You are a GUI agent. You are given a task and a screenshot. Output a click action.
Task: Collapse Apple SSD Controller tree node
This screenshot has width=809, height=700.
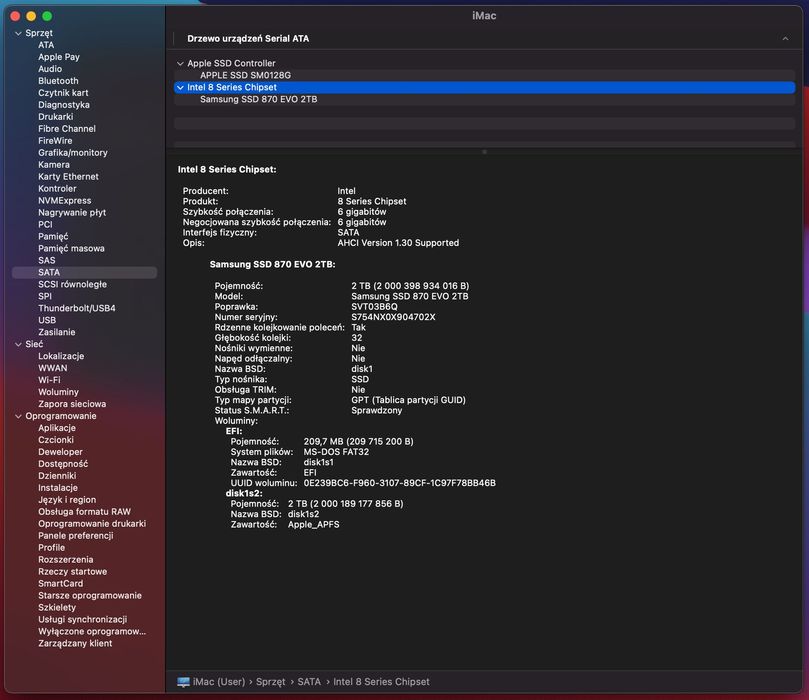(180, 63)
